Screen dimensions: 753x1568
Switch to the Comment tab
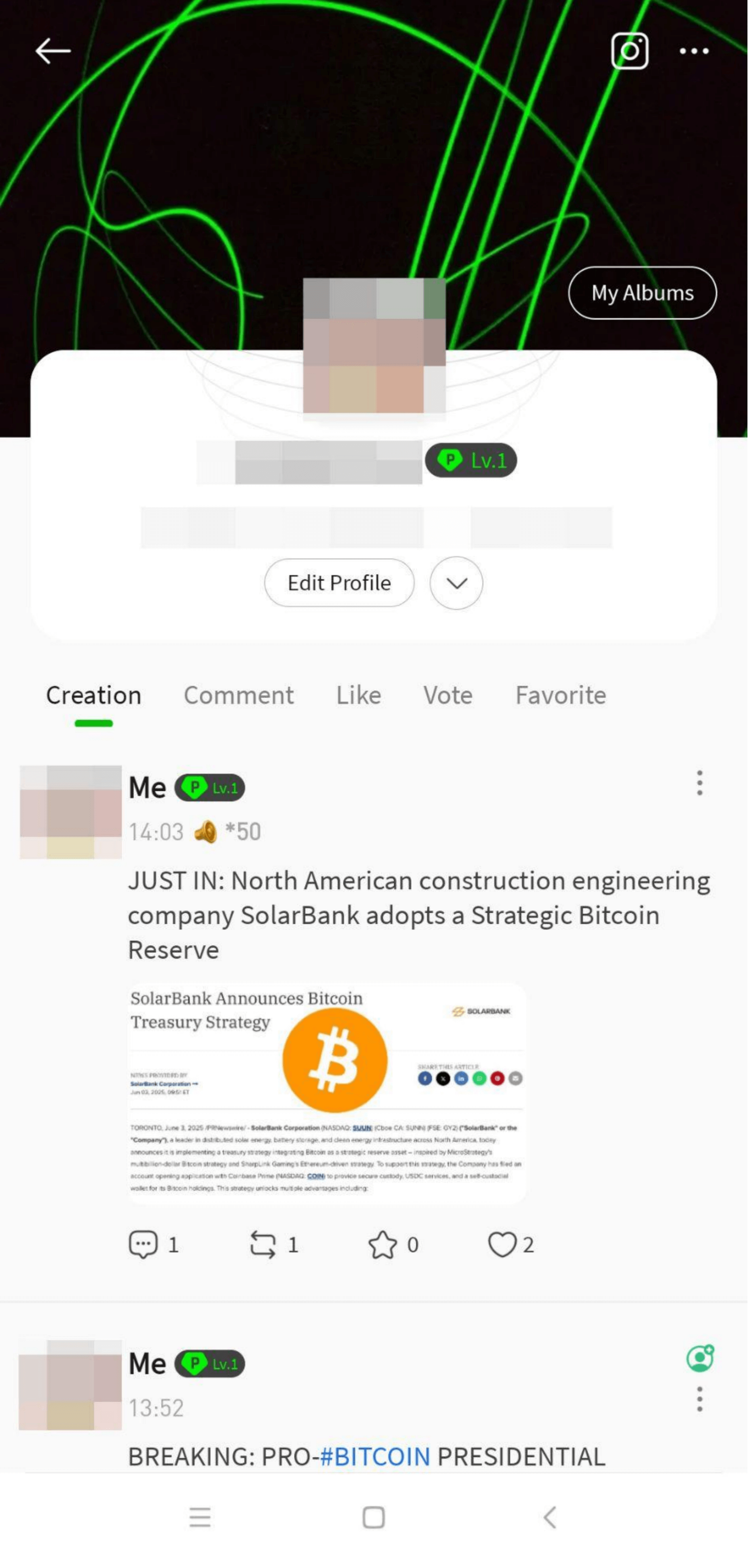pos(239,695)
